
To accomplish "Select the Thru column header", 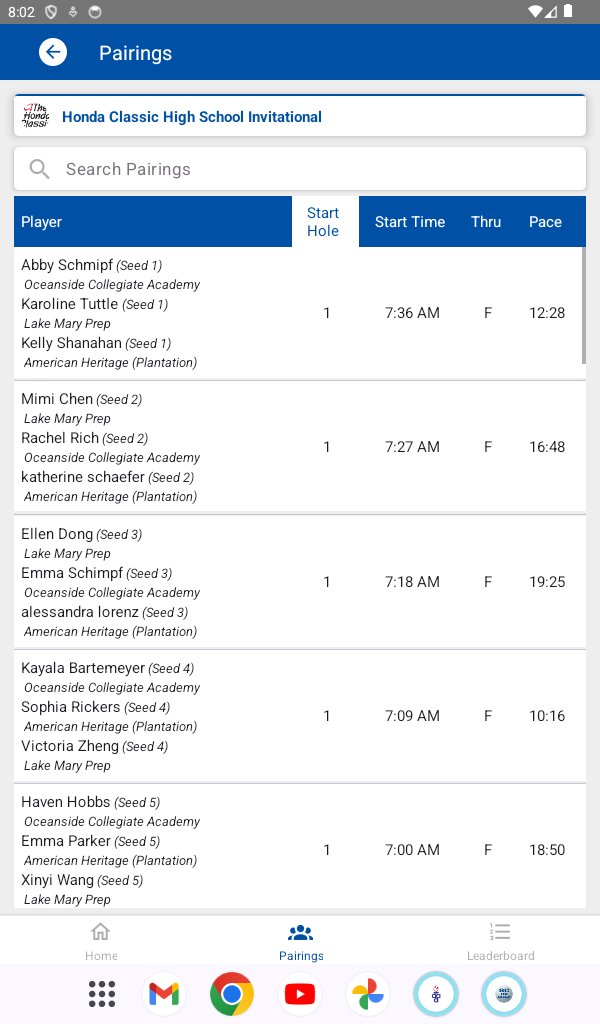I will click(486, 222).
